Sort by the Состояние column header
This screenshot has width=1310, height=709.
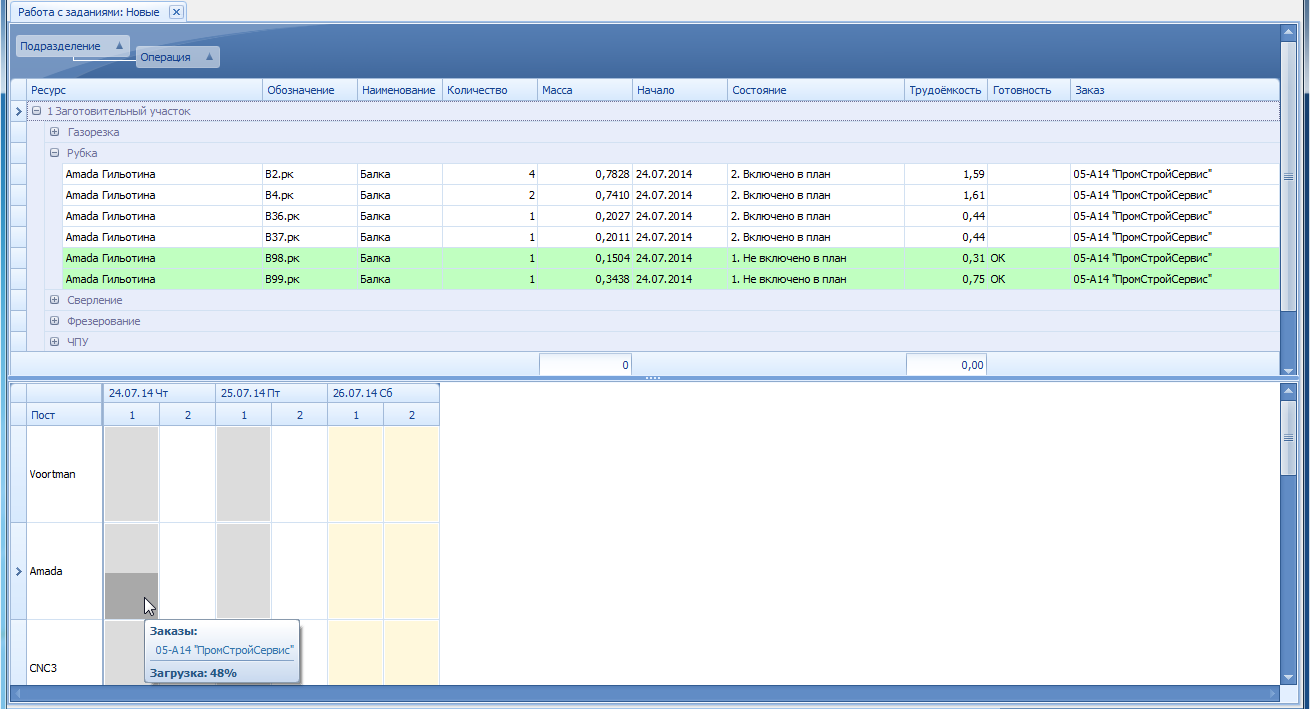(x=816, y=90)
